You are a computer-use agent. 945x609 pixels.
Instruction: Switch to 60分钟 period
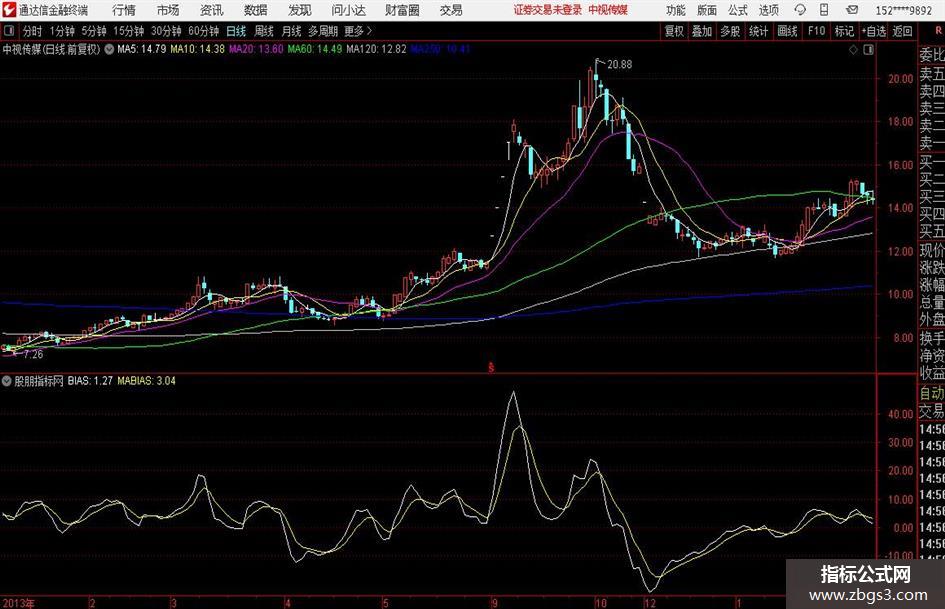point(203,31)
